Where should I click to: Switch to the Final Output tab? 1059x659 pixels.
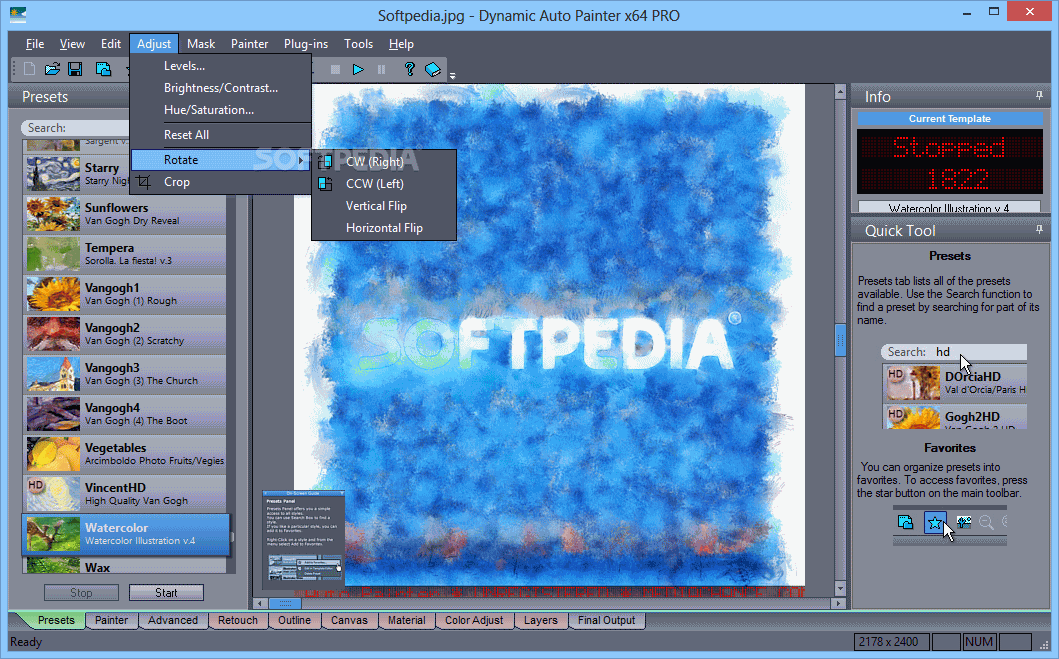(606, 620)
